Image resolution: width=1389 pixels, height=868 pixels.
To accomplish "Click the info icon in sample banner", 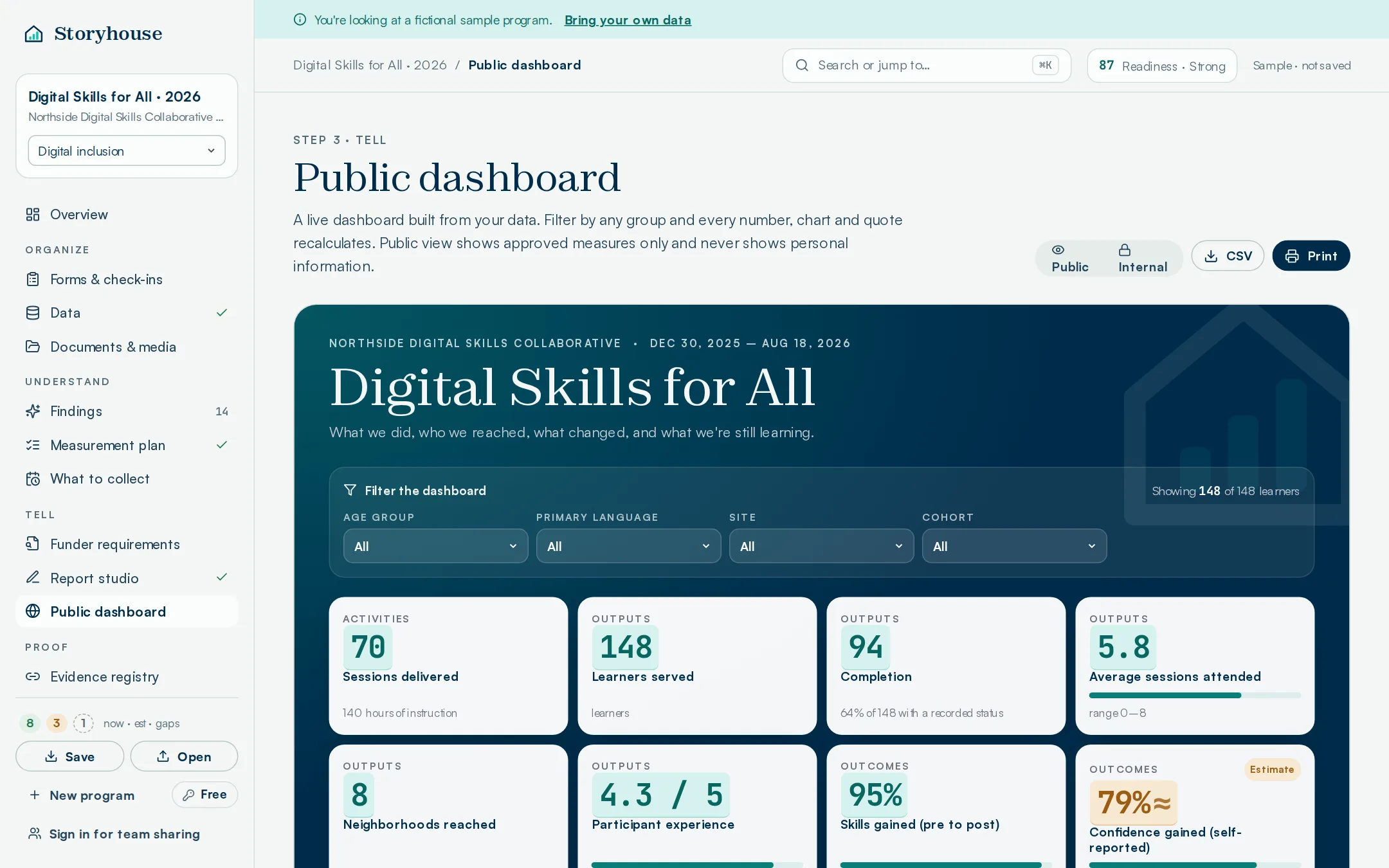I will 300,20.
